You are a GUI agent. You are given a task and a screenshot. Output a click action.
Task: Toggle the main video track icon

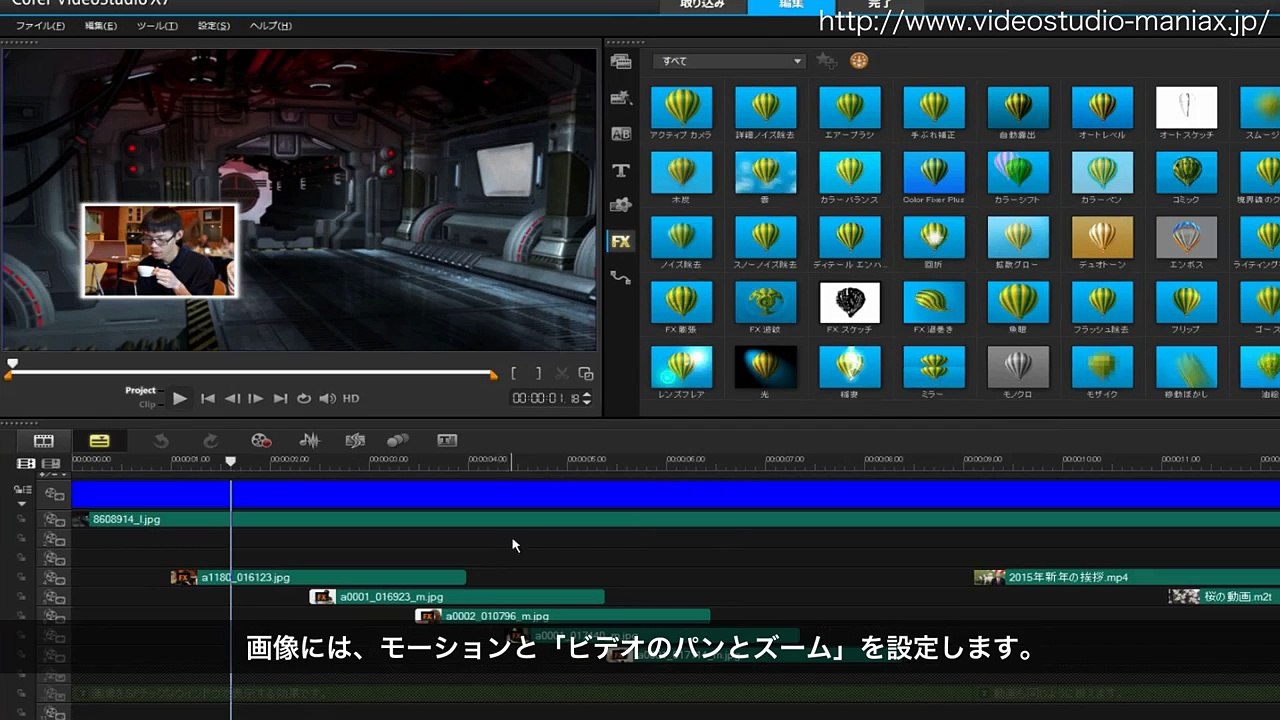tap(54, 494)
